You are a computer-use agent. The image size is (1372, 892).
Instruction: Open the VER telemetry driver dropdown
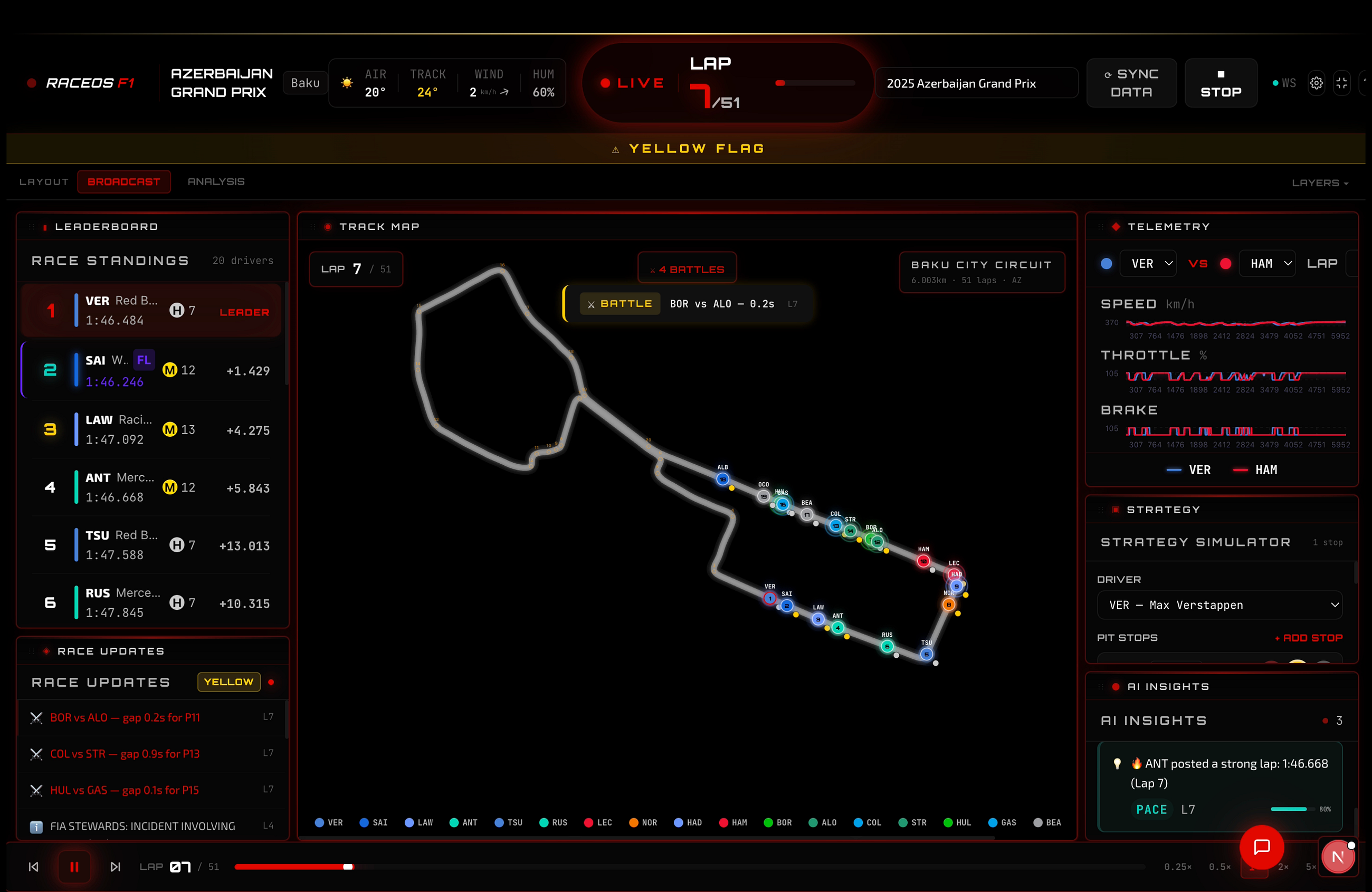coord(1148,263)
